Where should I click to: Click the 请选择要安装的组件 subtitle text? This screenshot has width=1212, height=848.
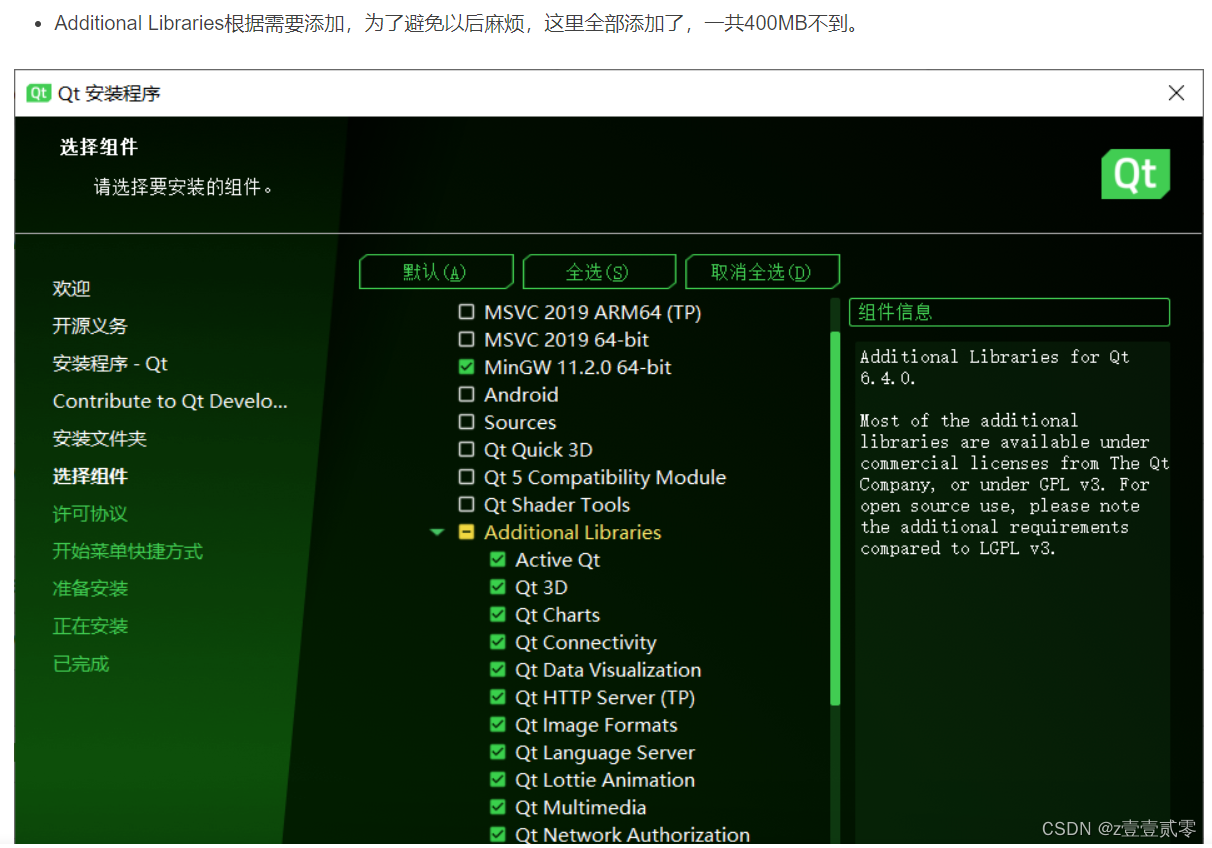(184, 187)
